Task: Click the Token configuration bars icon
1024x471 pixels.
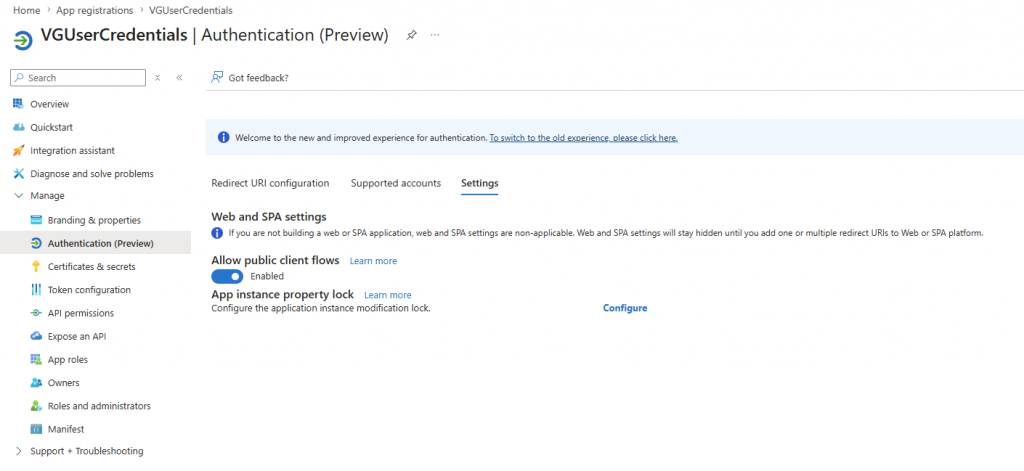Action: click(x=37, y=289)
